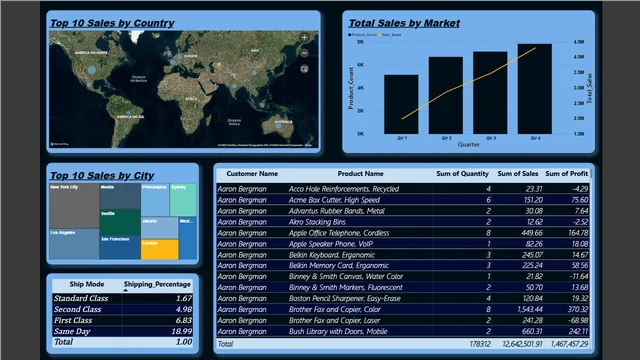Click Belkin Memory Card, Ergonomic row
This screenshot has width=640, height=360.
click(403, 266)
